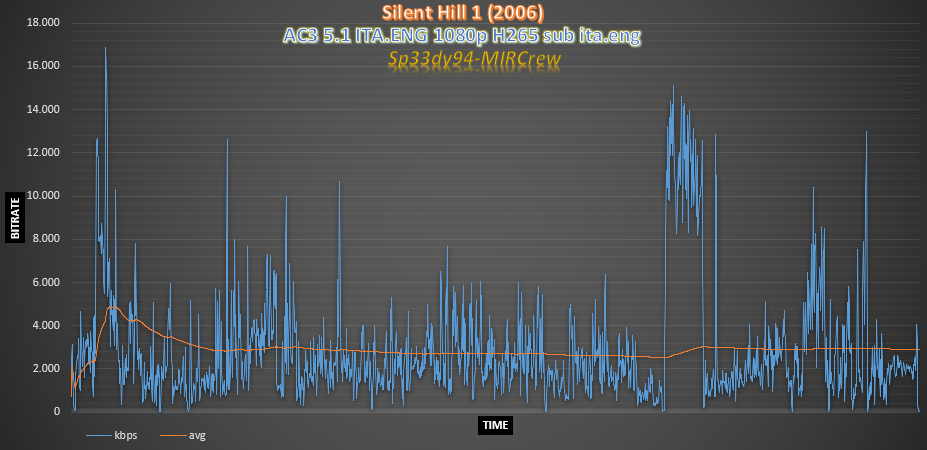Click the 18.000 axis label
The height and width of the screenshot is (450, 927).
coord(44,22)
